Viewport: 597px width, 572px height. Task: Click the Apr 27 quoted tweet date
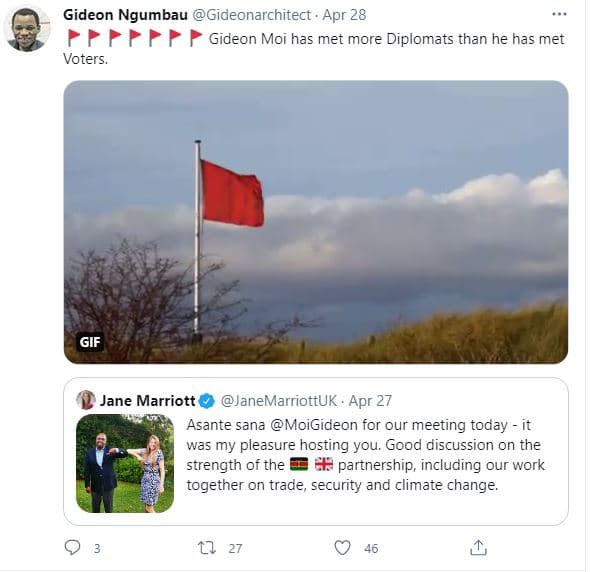click(x=370, y=401)
